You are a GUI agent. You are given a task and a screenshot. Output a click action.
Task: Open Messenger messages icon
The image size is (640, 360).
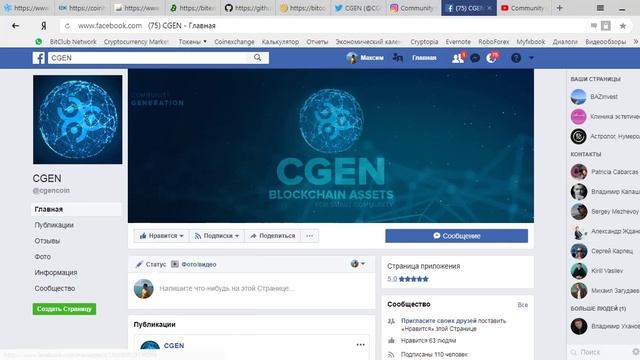point(475,58)
